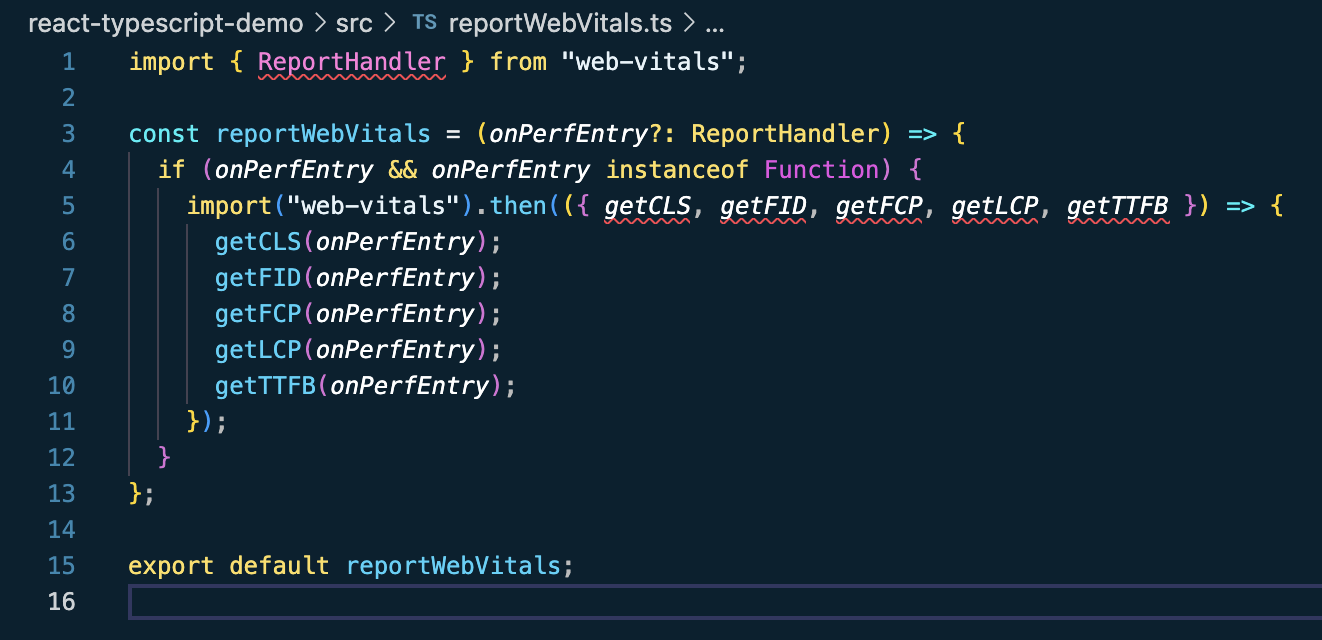Click the Function keyword on line 4
The width and height of the screenshot is (1322, 640).
(x=822, y=169)
